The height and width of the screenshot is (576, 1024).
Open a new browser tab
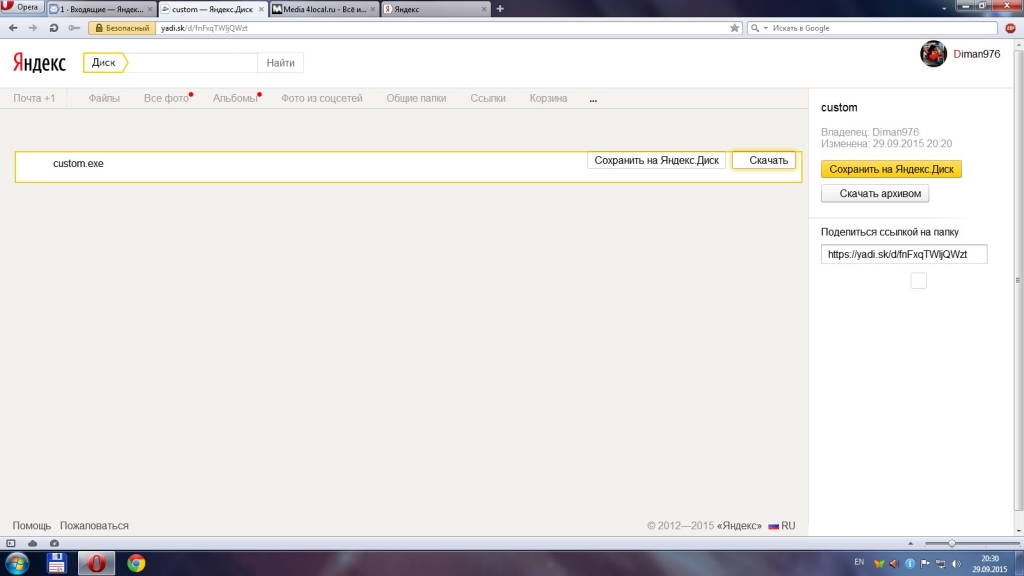tap(500, 9)
